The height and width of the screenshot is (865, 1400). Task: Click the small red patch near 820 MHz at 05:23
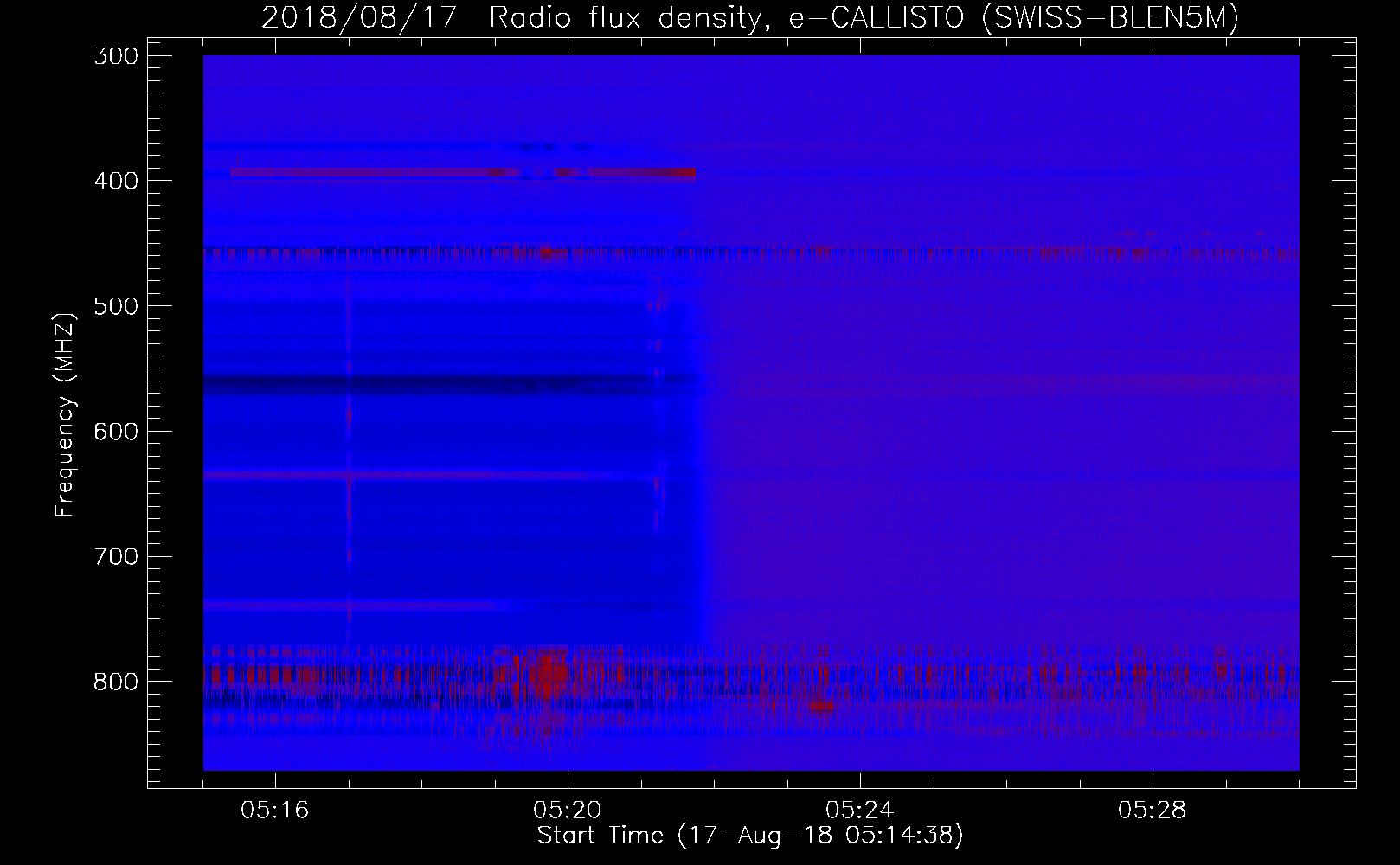(x=822, y=707)
